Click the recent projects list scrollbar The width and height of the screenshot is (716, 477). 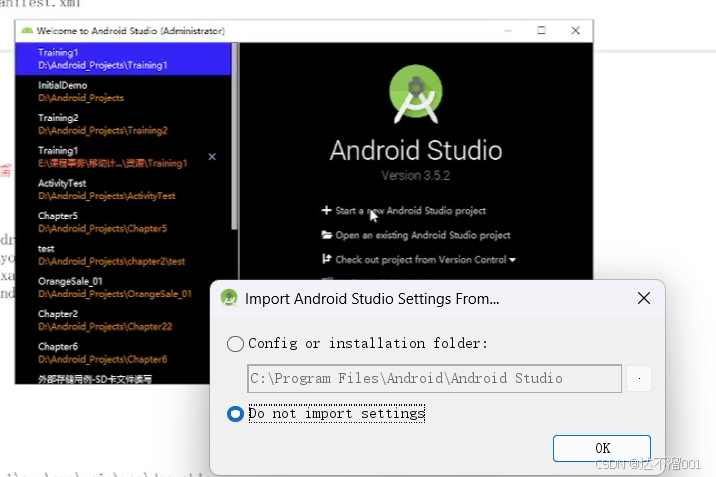pos(234,136)
